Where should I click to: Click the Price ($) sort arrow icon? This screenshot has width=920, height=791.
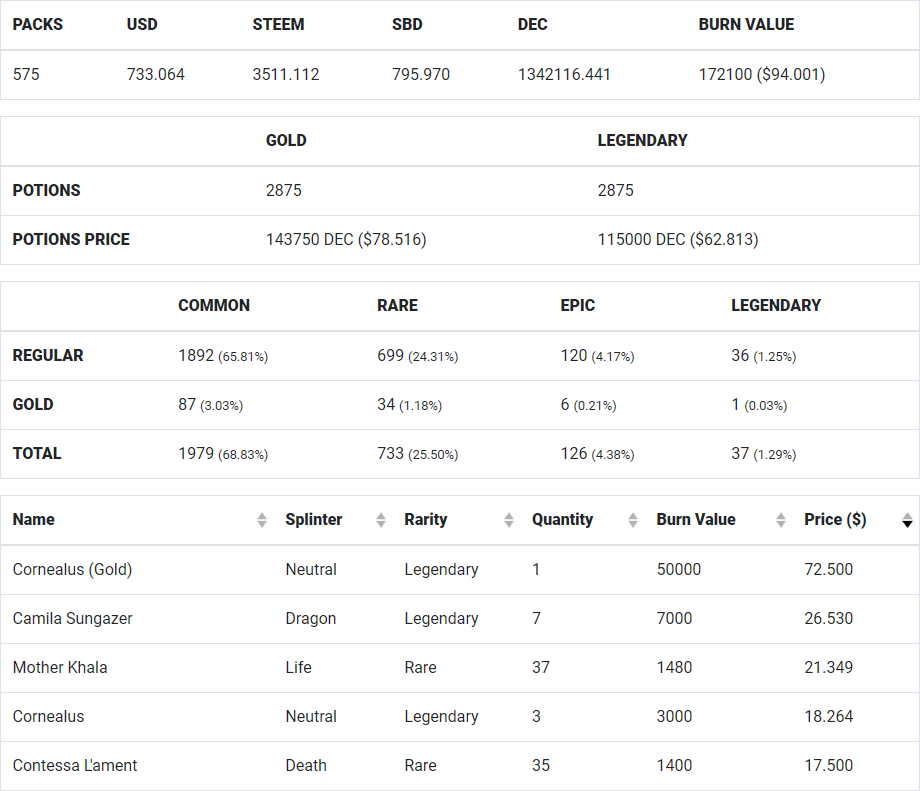(907, 520)
